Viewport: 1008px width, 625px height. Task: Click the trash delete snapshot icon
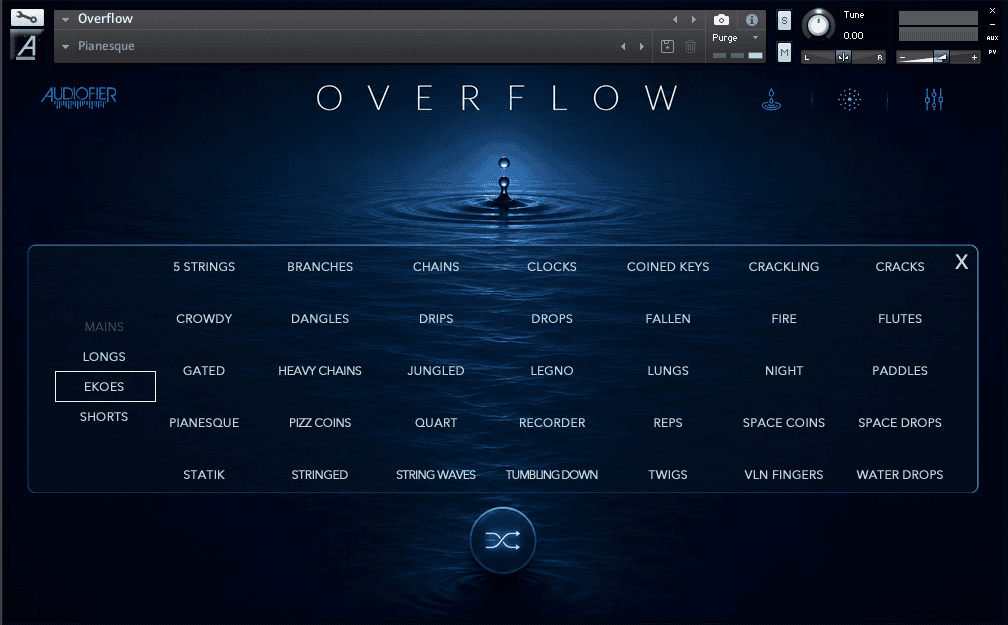point(690,46)
